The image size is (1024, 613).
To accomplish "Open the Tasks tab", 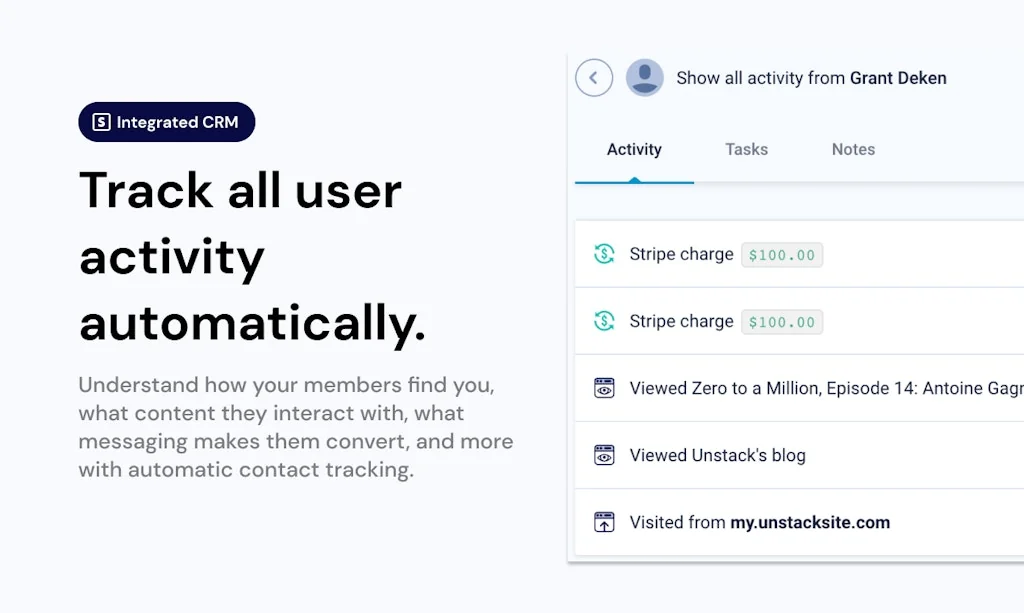I will coord(746,149).
